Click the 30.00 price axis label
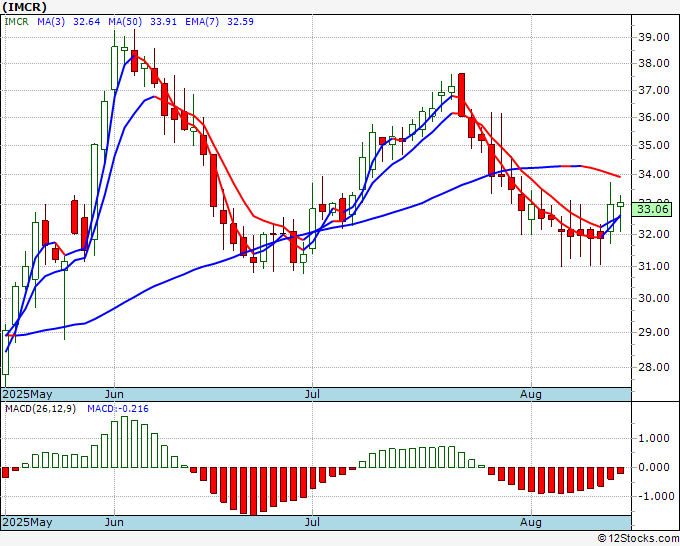 click(x=654, y=298)
